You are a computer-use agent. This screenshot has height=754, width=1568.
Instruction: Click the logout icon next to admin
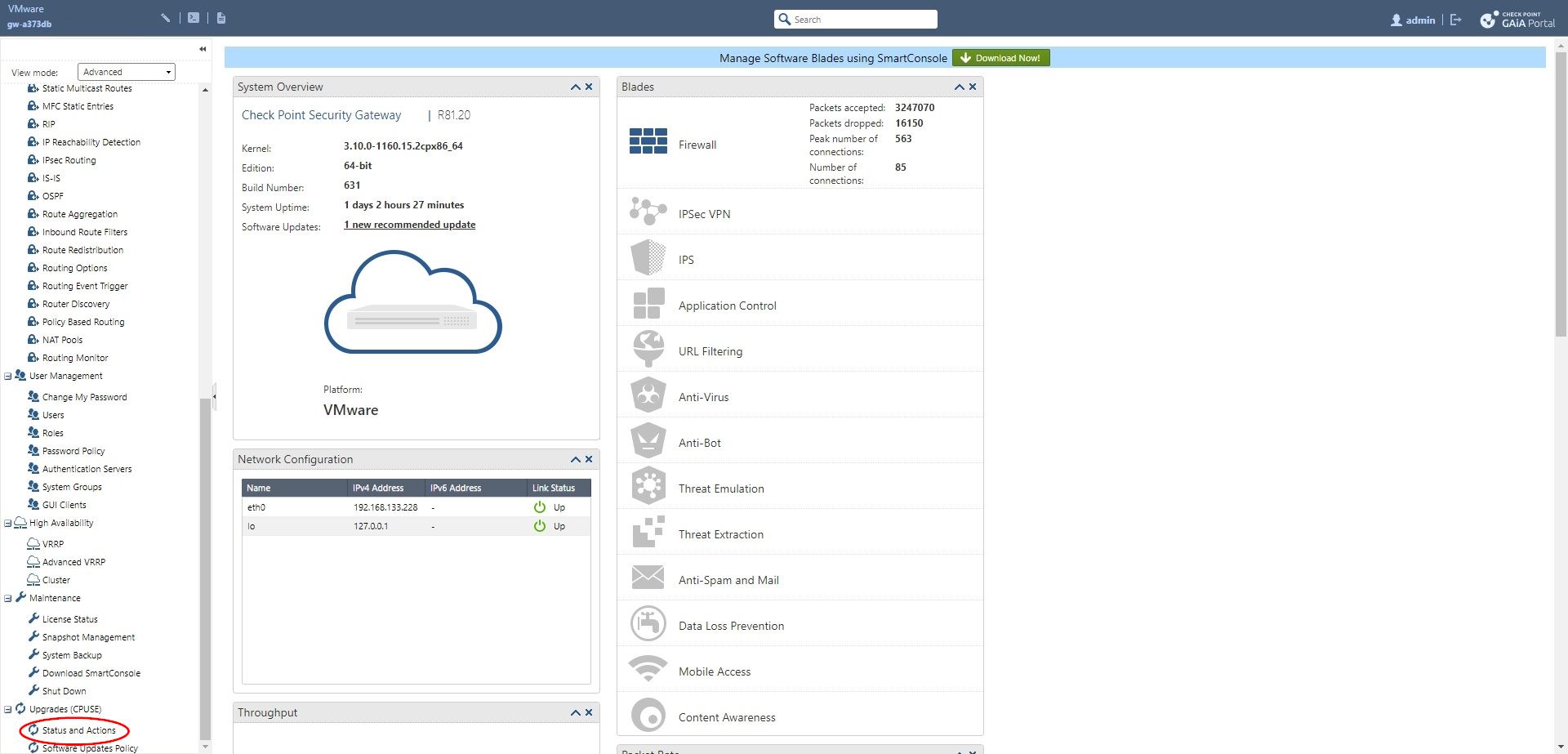click(x=1456, y=20)
